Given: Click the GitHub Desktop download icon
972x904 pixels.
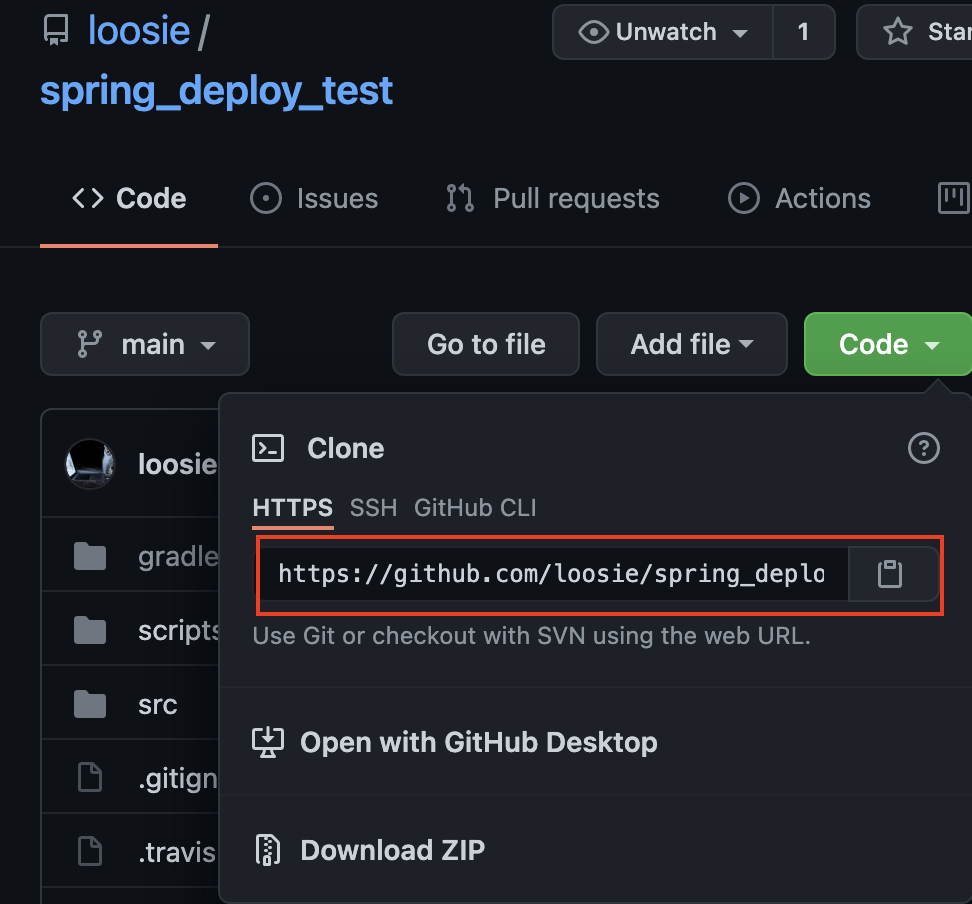Looking at the screenshot, I should coord(268,742).
